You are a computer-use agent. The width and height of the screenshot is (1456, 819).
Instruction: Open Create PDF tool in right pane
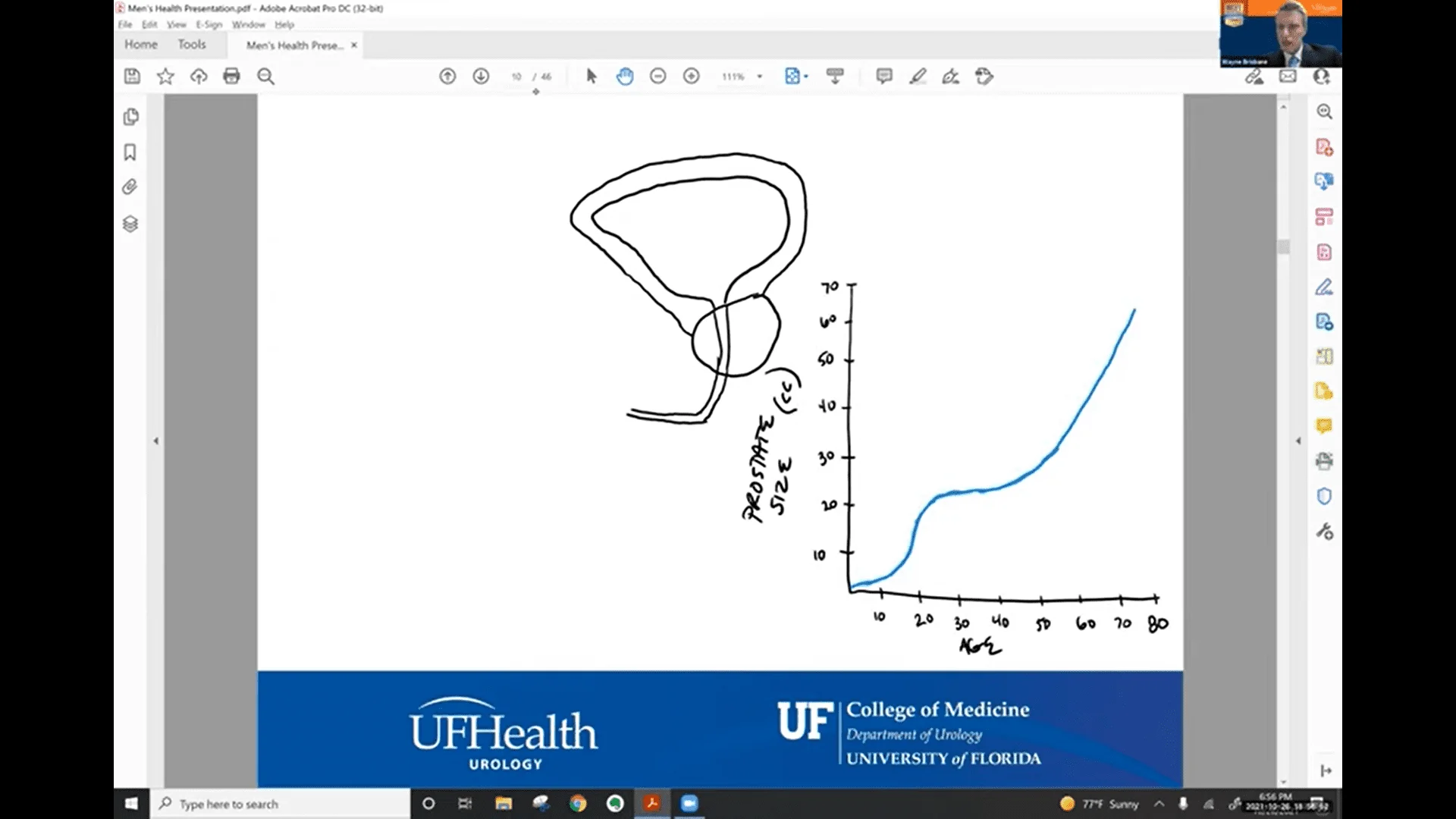click(1324, 147)
